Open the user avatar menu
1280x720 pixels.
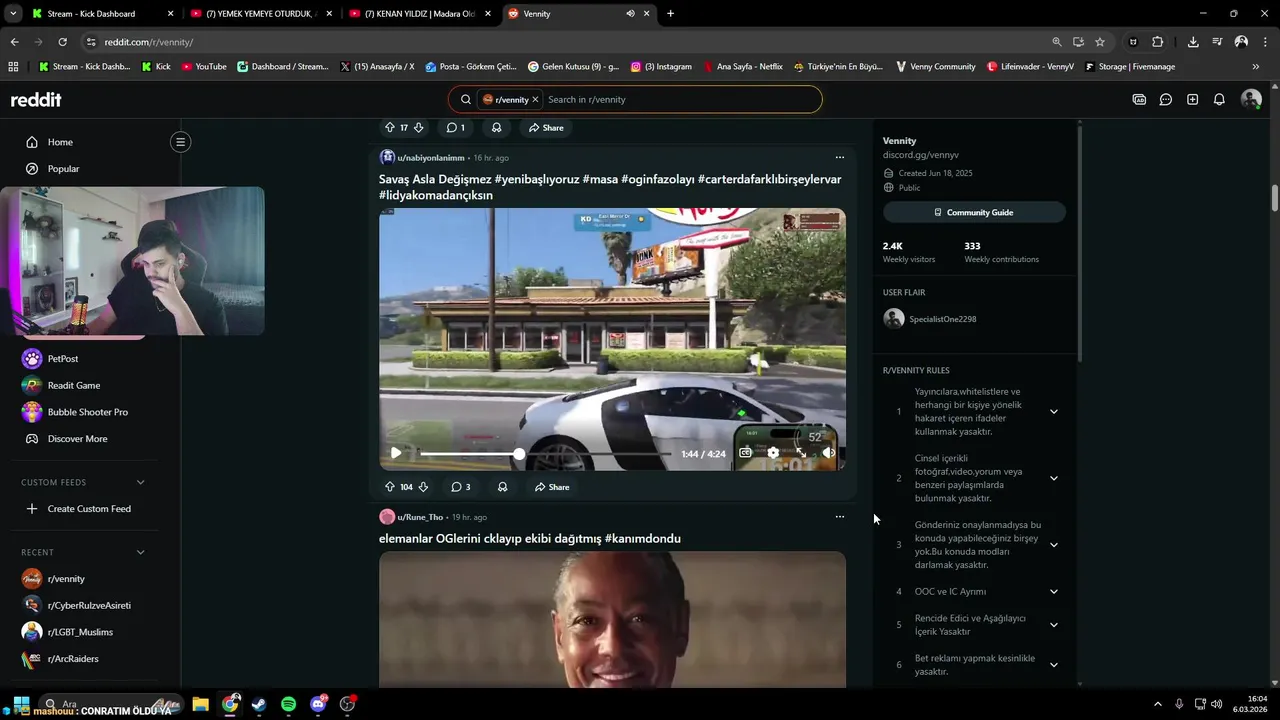click(1251, 100)
